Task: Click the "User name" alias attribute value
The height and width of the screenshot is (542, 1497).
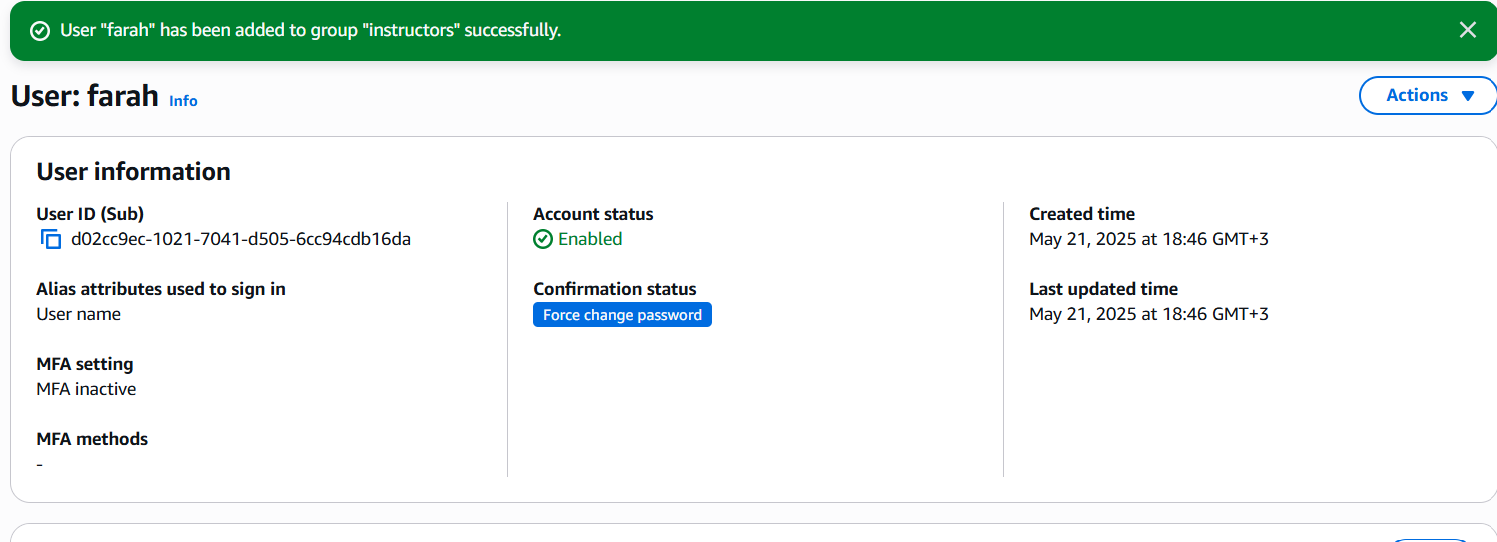Action: tap(78, 314)
